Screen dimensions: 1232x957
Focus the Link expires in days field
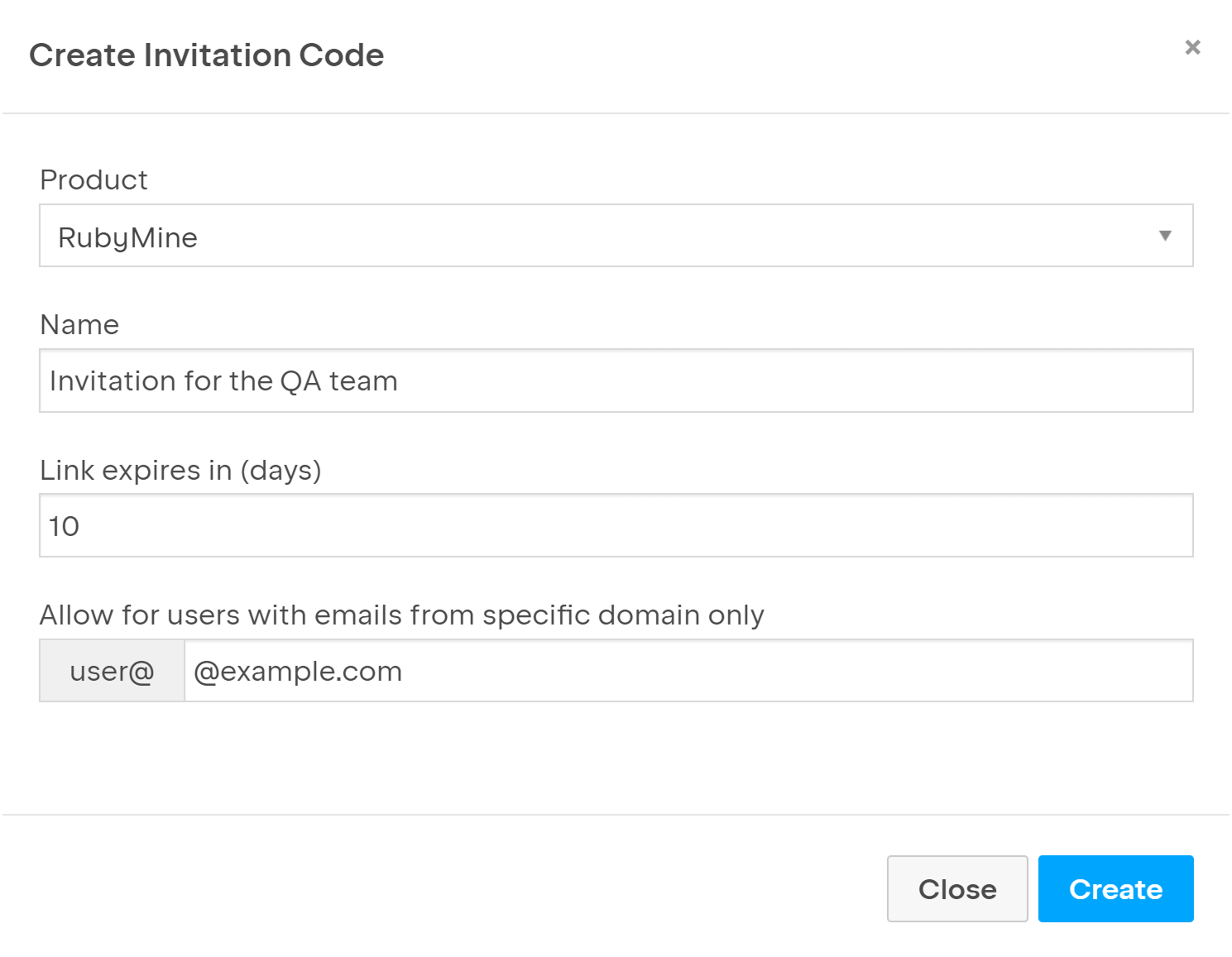(x=616, y=526)
